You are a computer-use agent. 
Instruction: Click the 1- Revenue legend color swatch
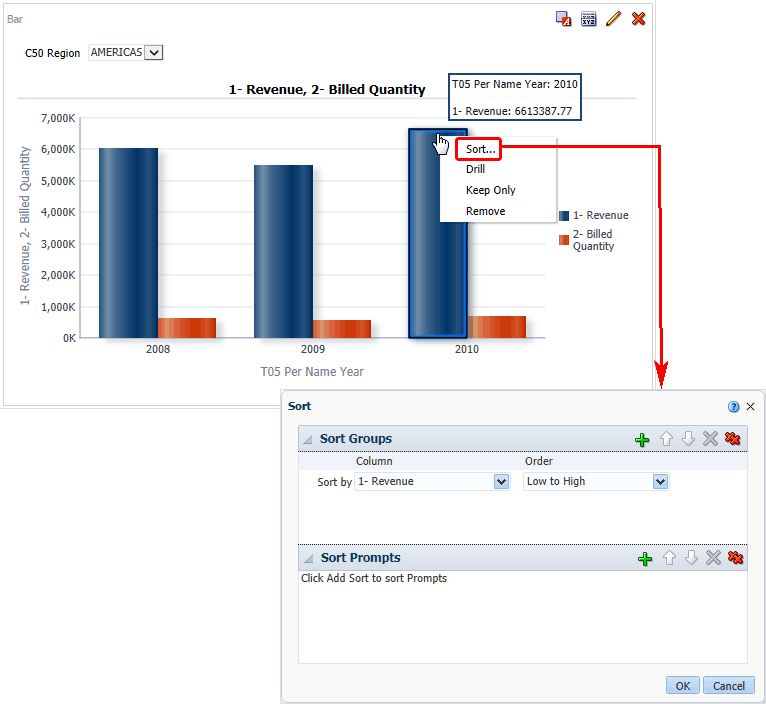(x=564, y=215)
